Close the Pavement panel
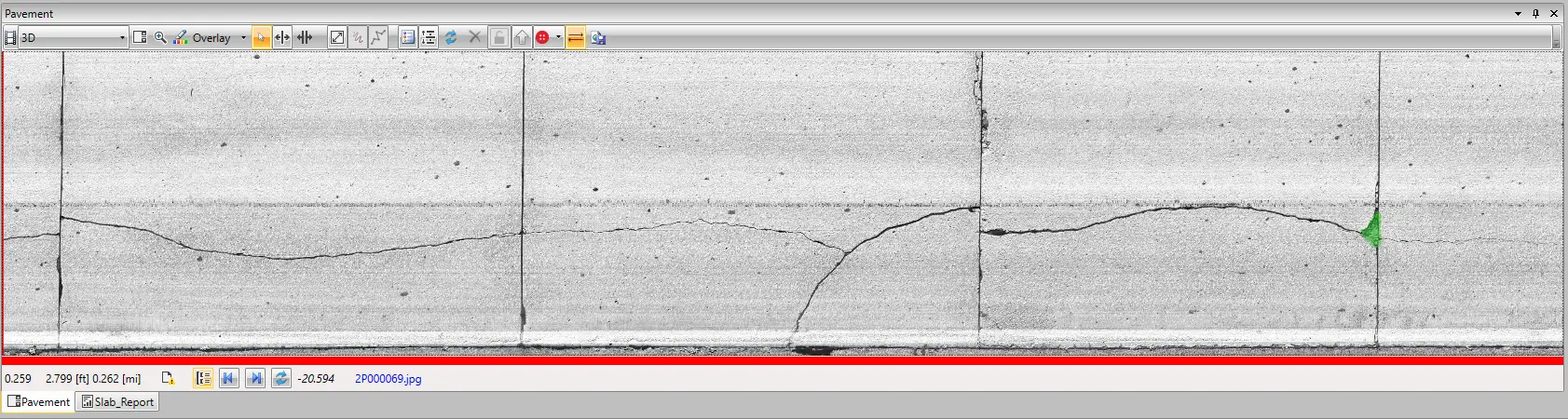 (1554, 14)
